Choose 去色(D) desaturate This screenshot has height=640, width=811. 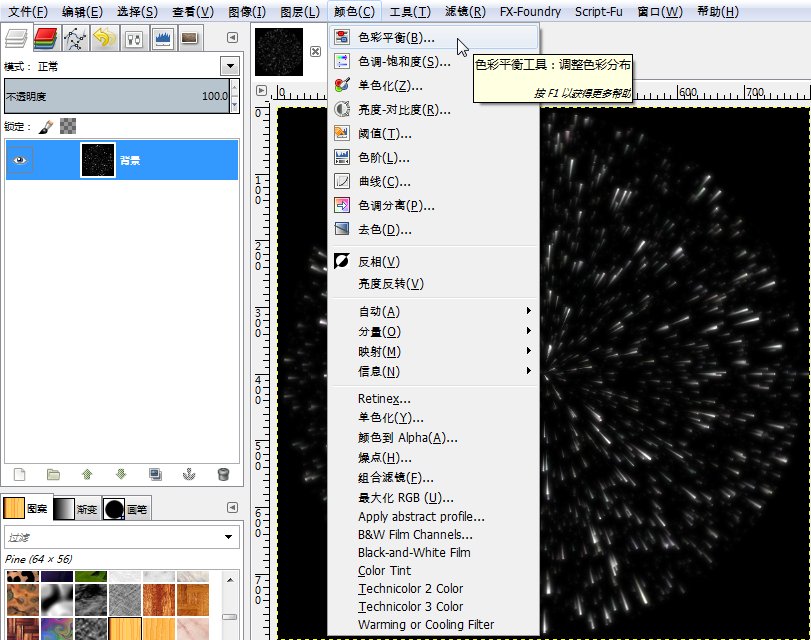[433, 229]
